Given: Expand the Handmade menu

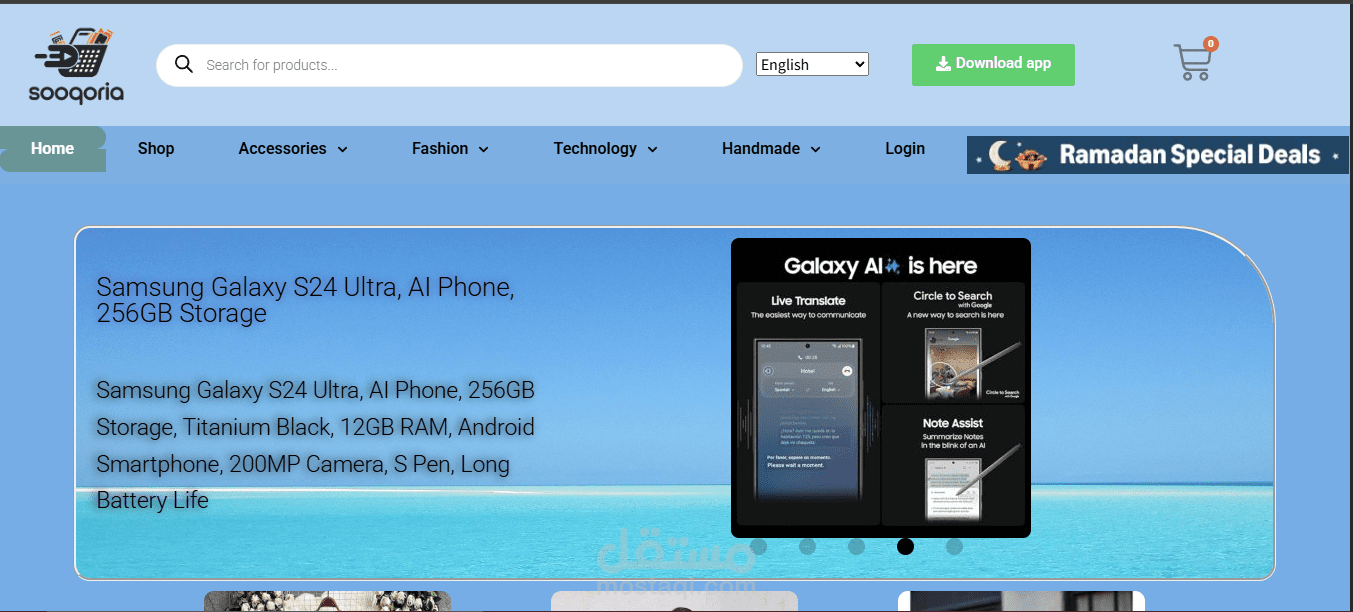Looking at the screenshot, I should click(771, 149).
